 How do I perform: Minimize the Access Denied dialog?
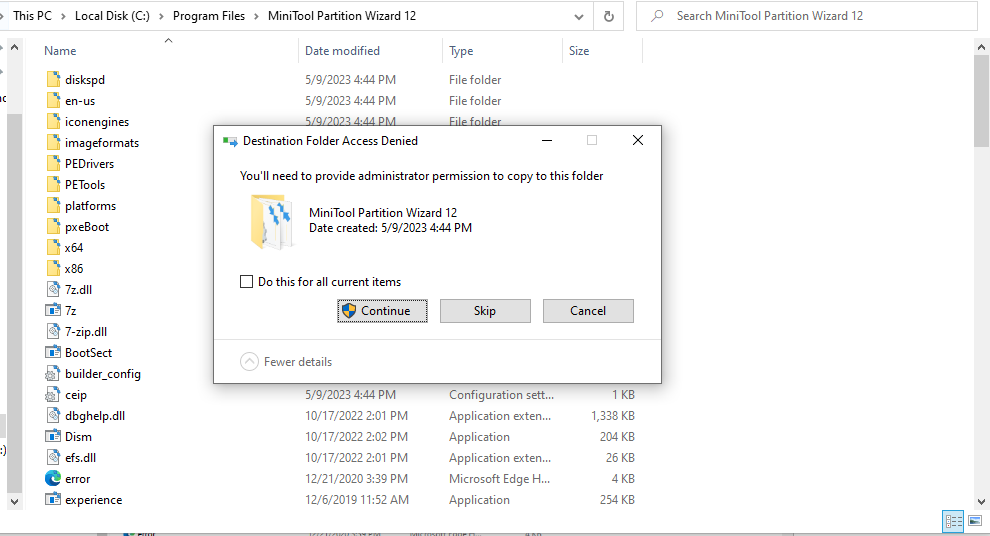(547, 140)
